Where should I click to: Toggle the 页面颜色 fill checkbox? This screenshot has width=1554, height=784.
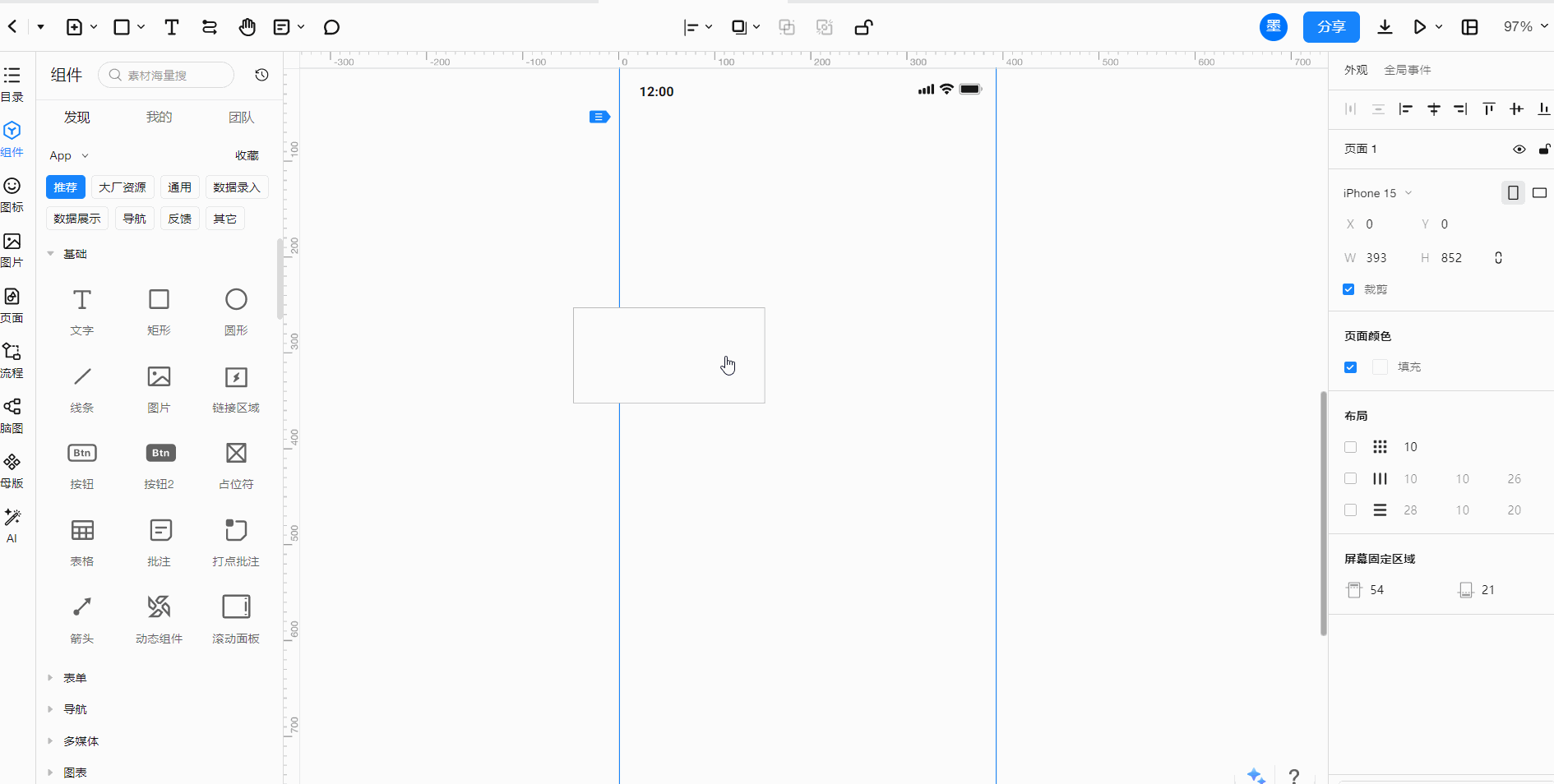tap(1350, 367)
